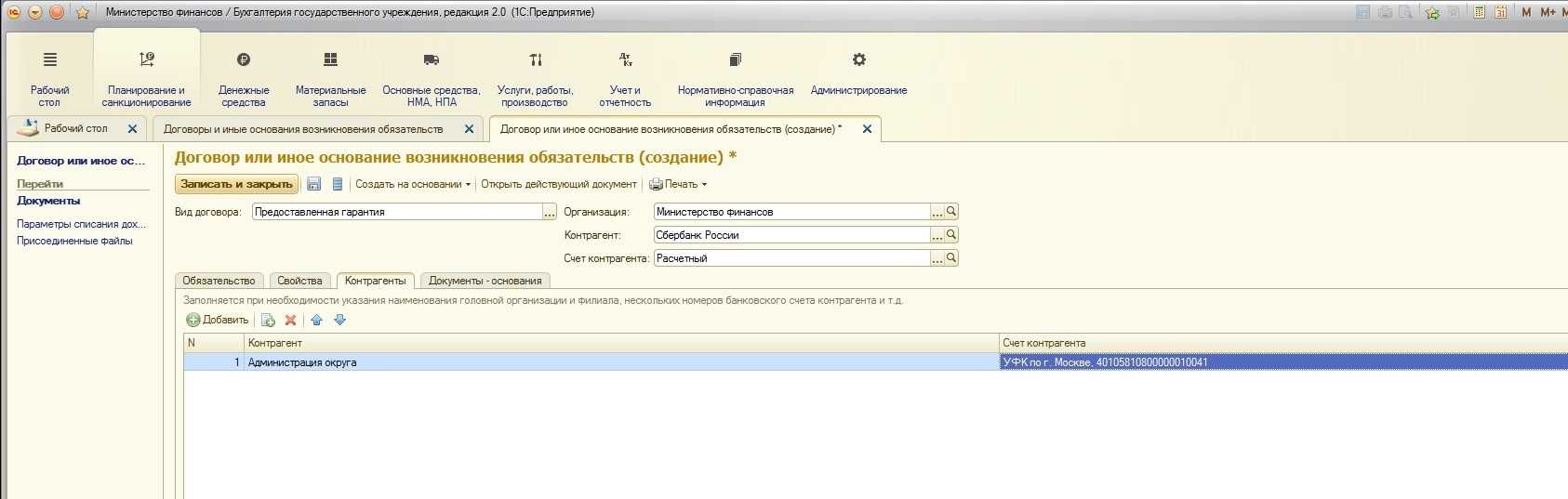Switch to the Обязательство tab
Image resolution: width=1568 pixels, height=499 pixels.
(219, 281)
